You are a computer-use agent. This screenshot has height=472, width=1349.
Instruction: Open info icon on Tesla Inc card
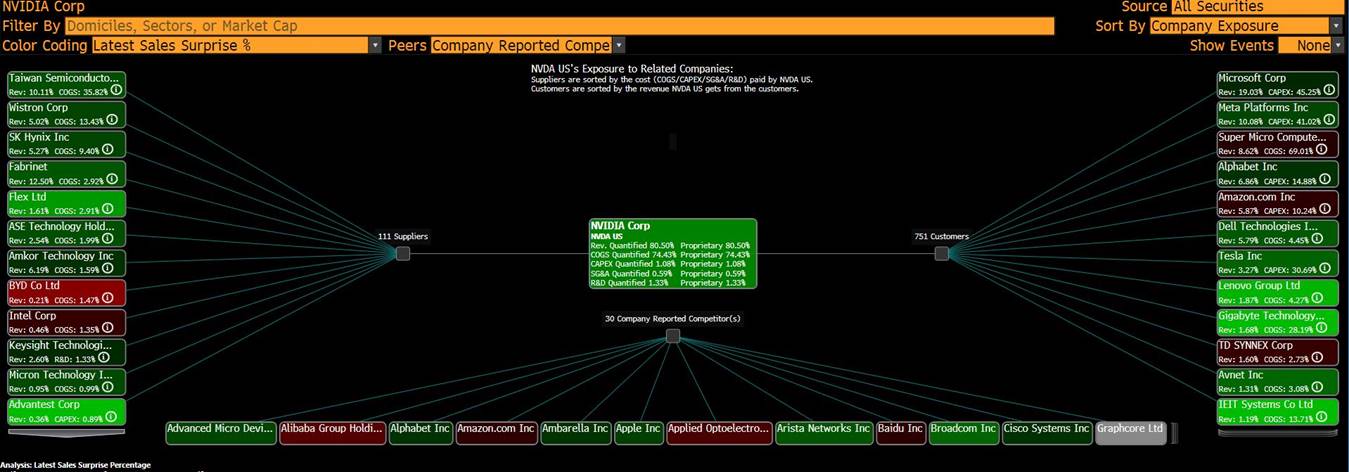tap(1327, 269)
